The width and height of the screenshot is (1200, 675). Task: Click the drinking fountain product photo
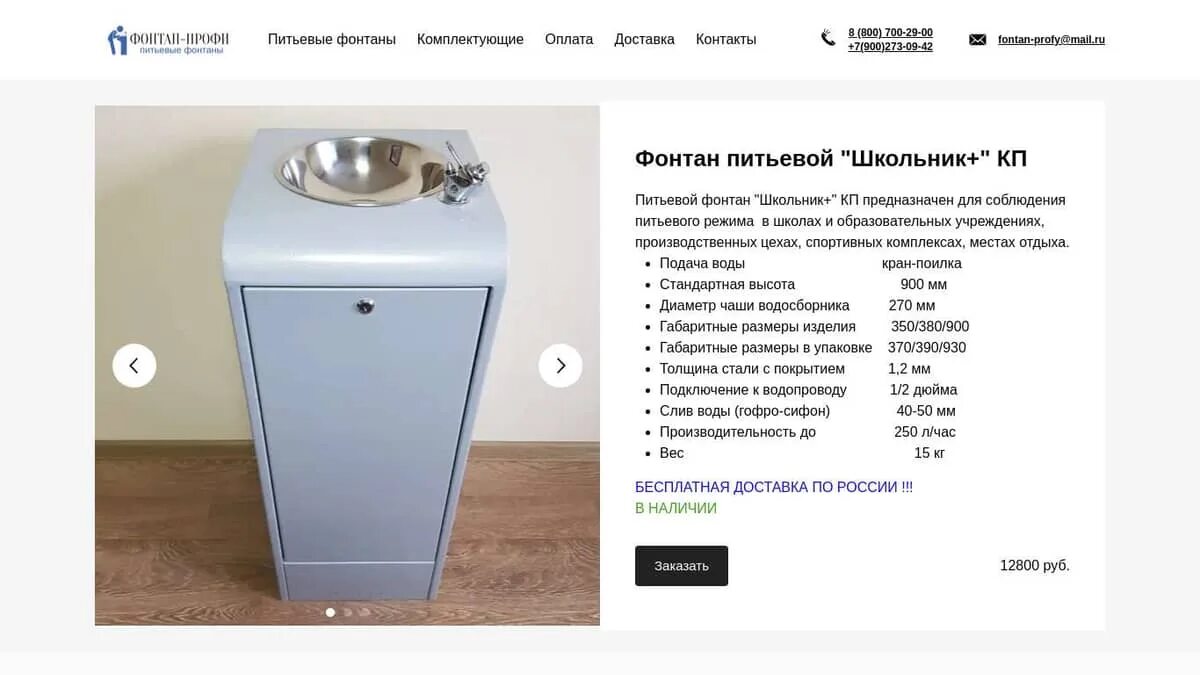tap(347, 366)
